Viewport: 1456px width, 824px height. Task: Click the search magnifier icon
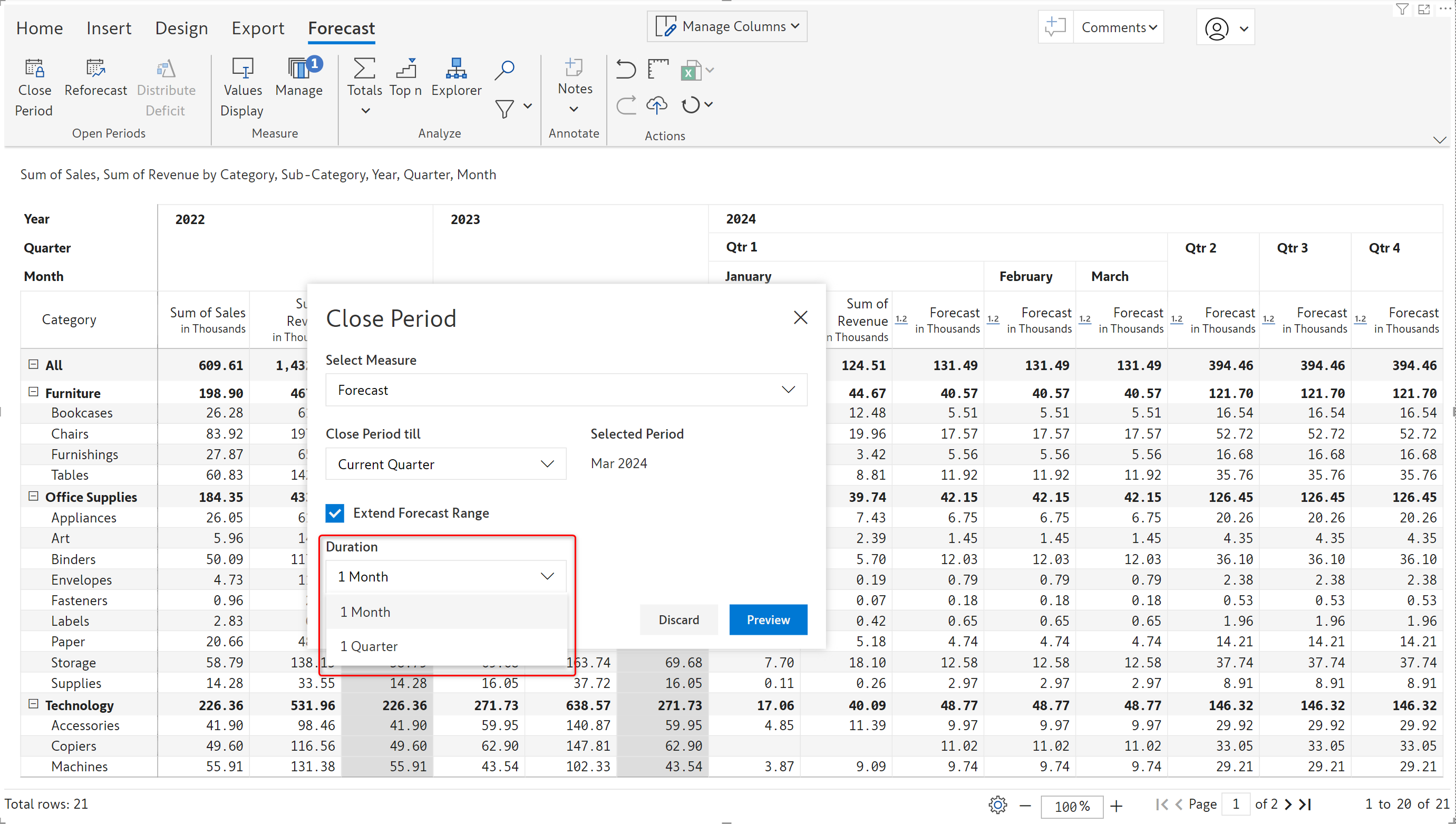(504, 70)
